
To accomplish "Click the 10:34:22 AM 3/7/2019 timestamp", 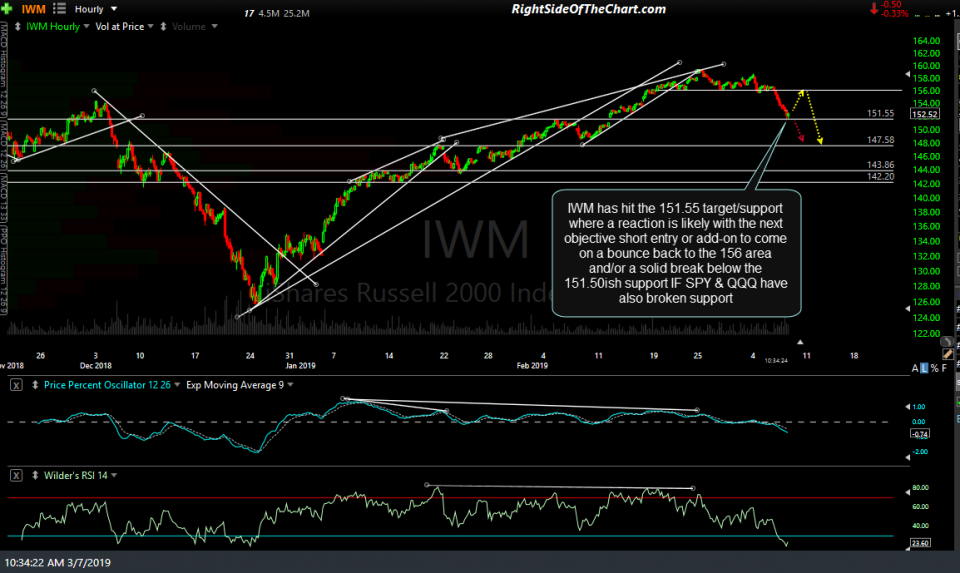I will (58, 563).
